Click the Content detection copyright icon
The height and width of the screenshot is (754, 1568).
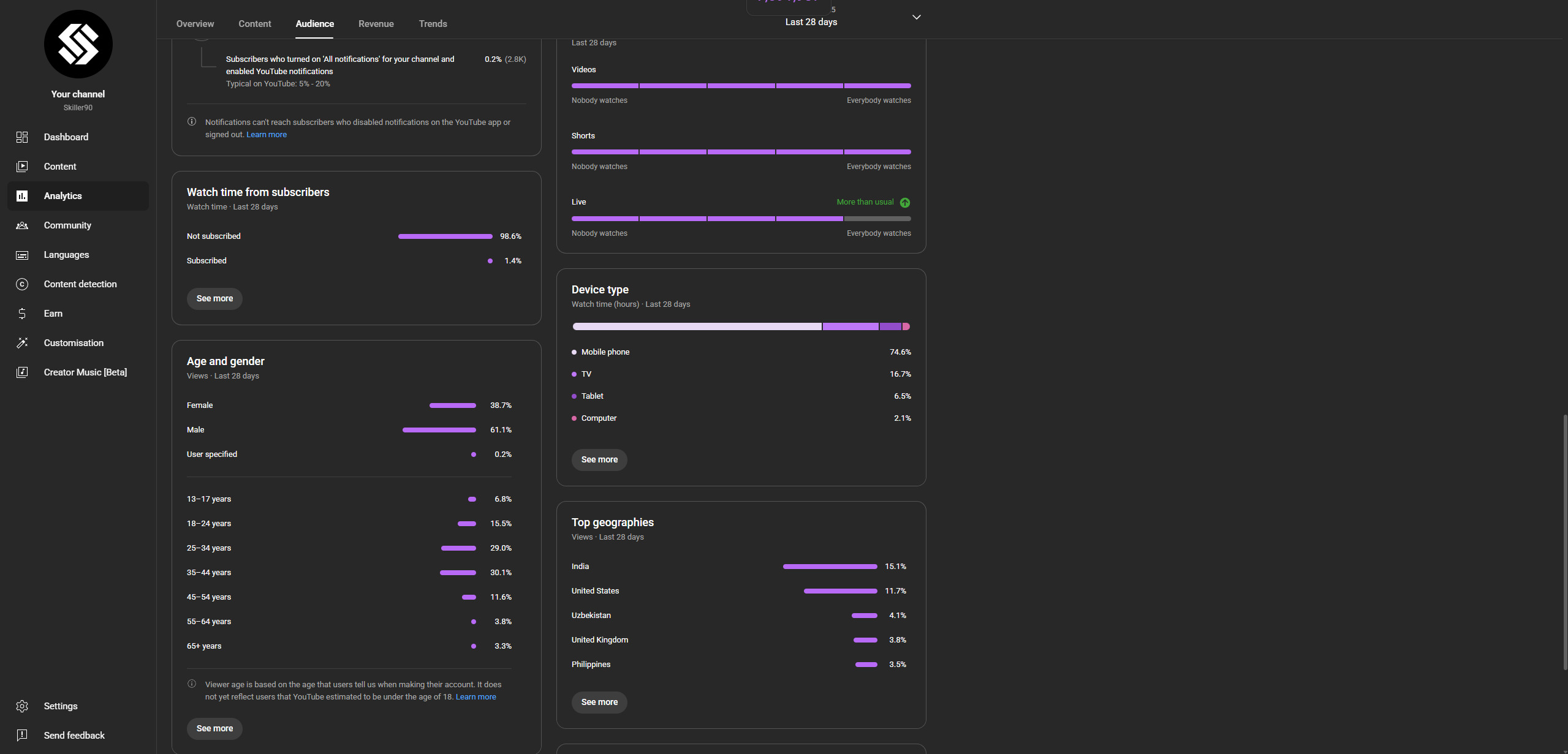pyautogui.click(x=22, y=284)
